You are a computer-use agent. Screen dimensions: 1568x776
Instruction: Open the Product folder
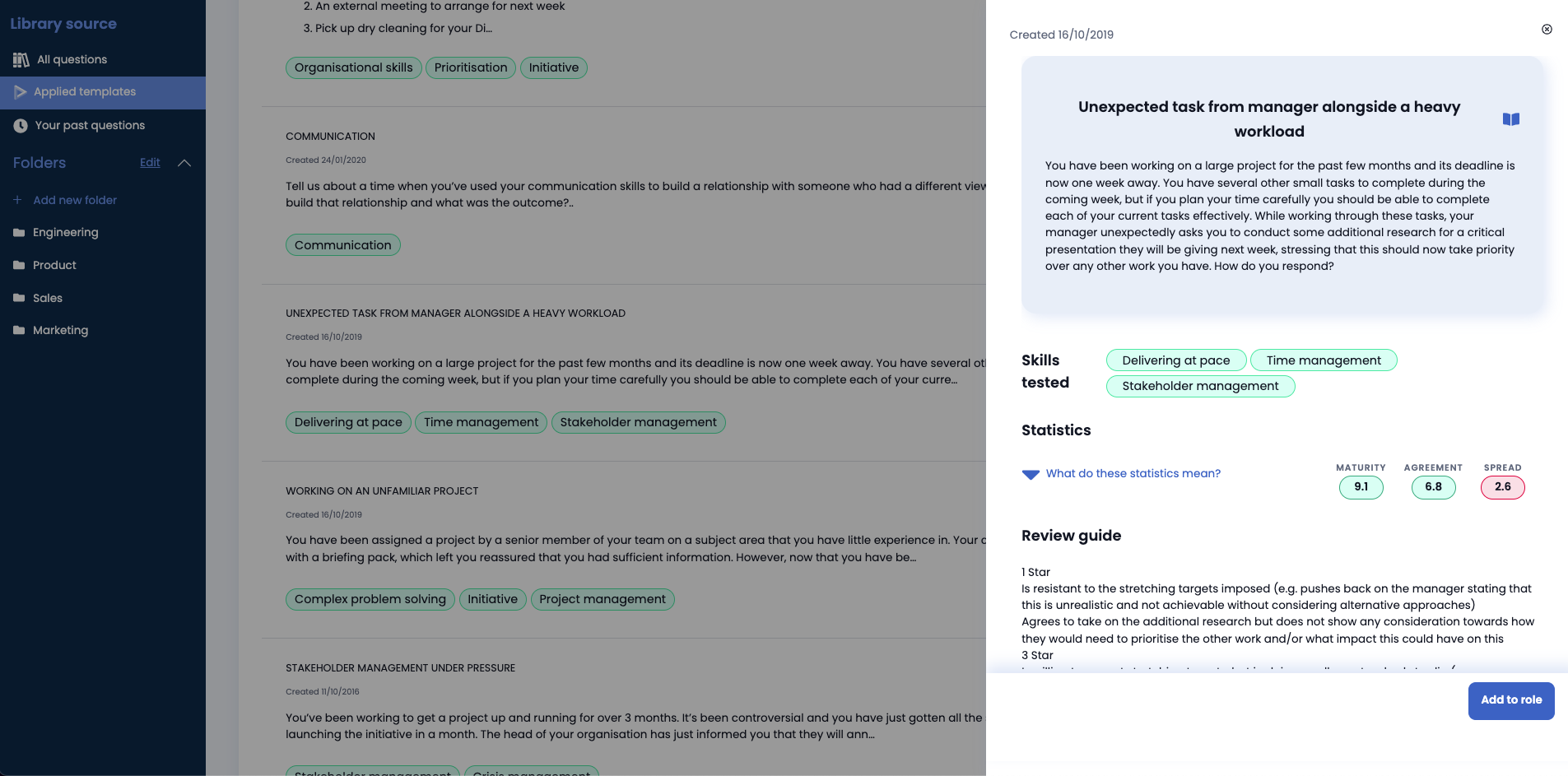54,265
